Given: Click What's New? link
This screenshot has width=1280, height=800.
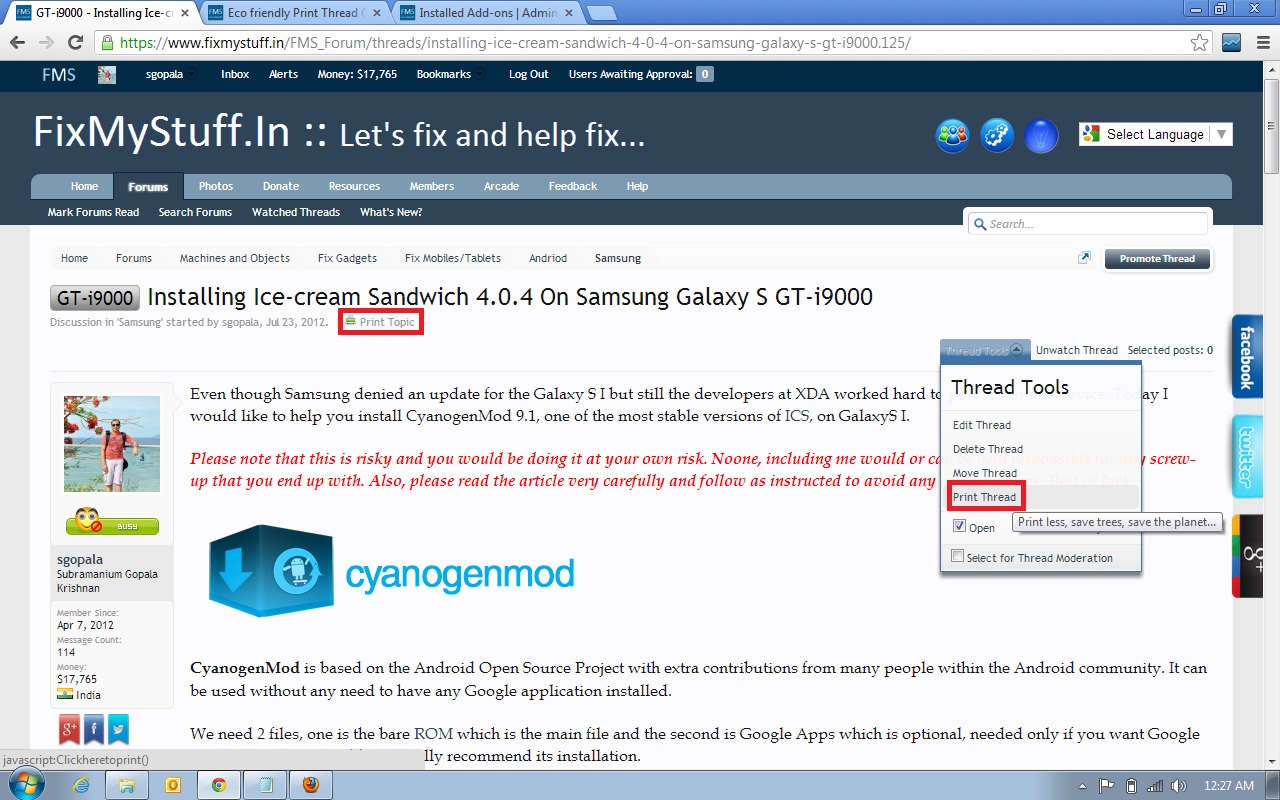Looking at the screenshot, I should [x=391, y=212].
